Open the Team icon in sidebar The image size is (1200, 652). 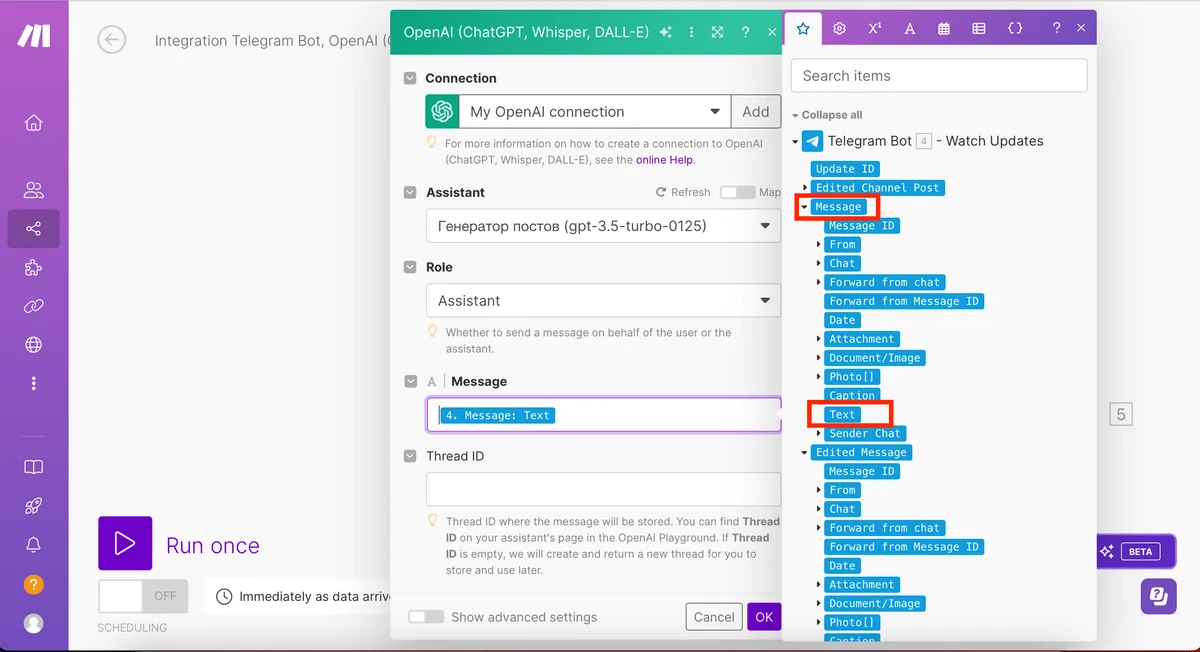(34, 190)
